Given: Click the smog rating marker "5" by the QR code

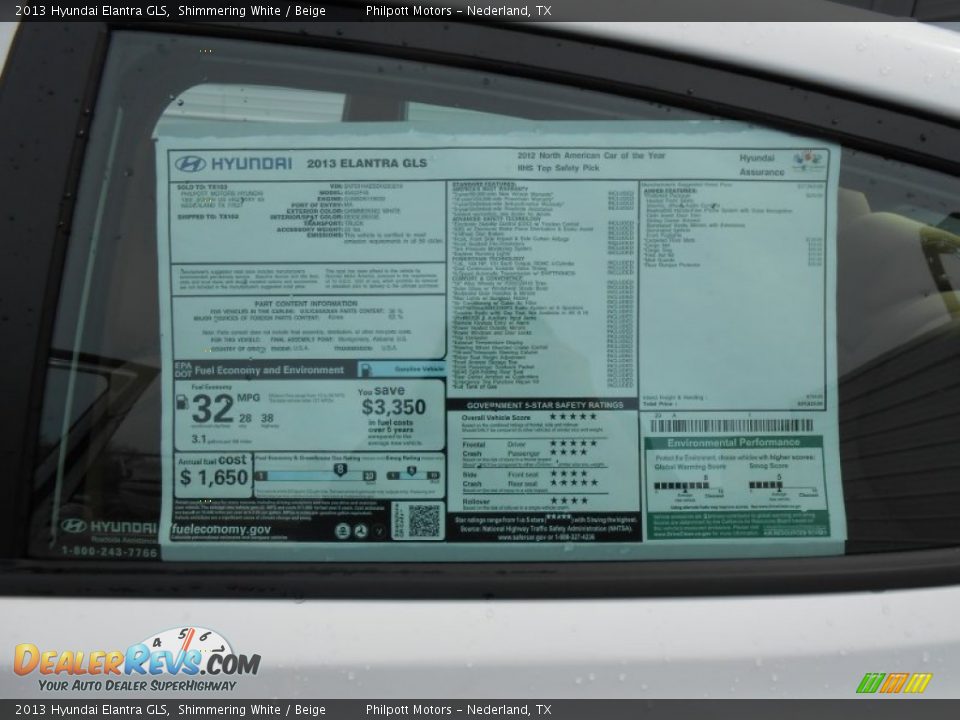Looking at the screenshot, I should pyautogui.click(x=411, y=471).
